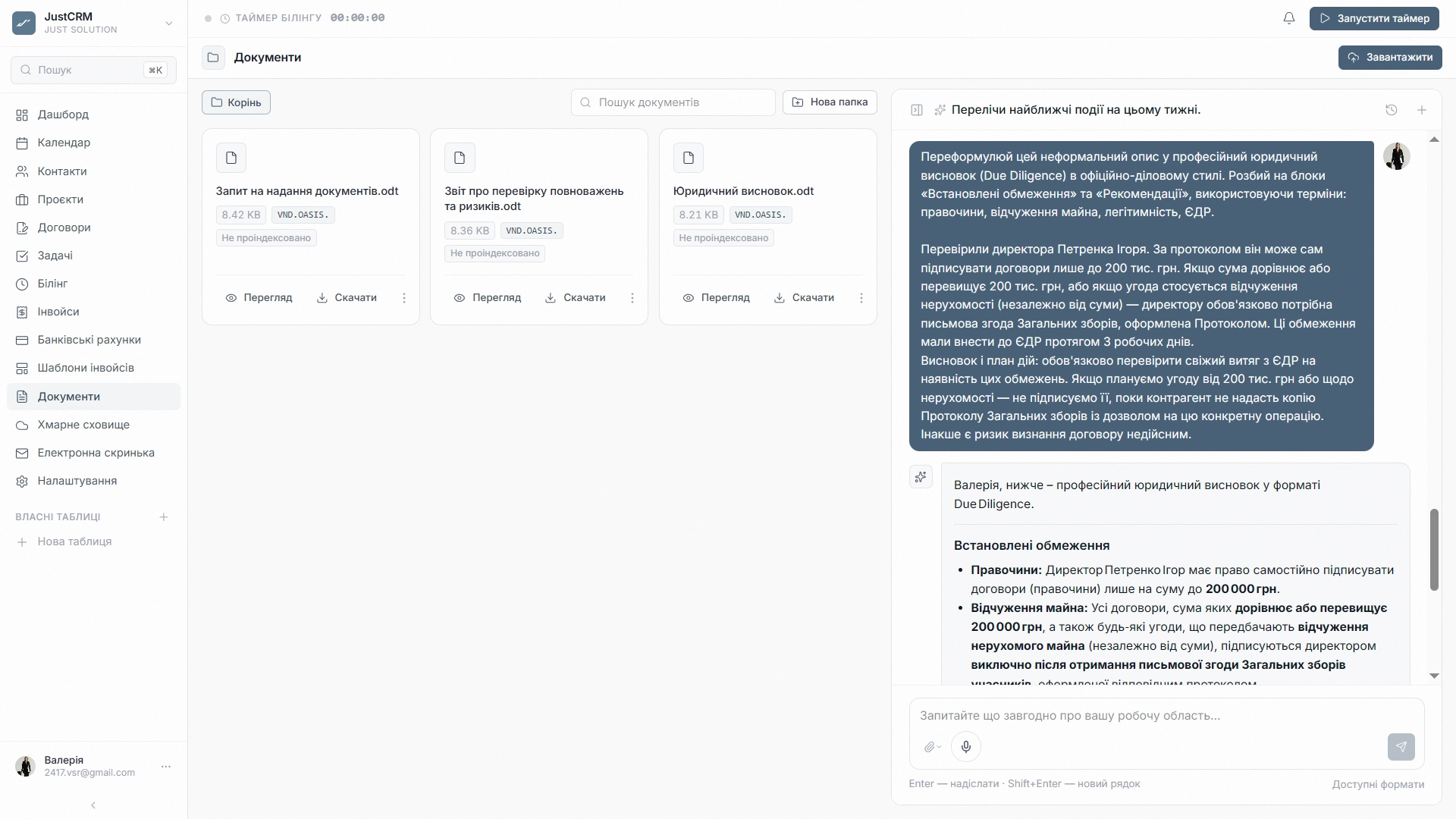
Task: Focus the Пошук документів search field
Action: [673, 102]
